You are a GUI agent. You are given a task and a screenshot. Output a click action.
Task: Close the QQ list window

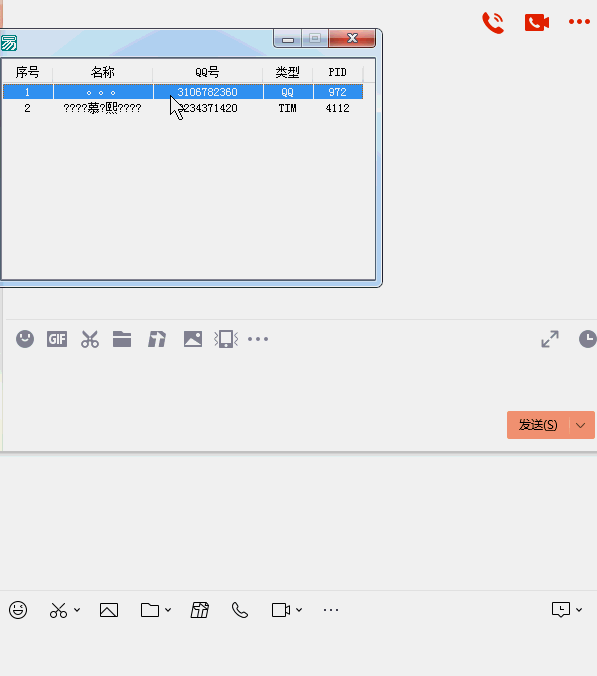coord(352,38)
